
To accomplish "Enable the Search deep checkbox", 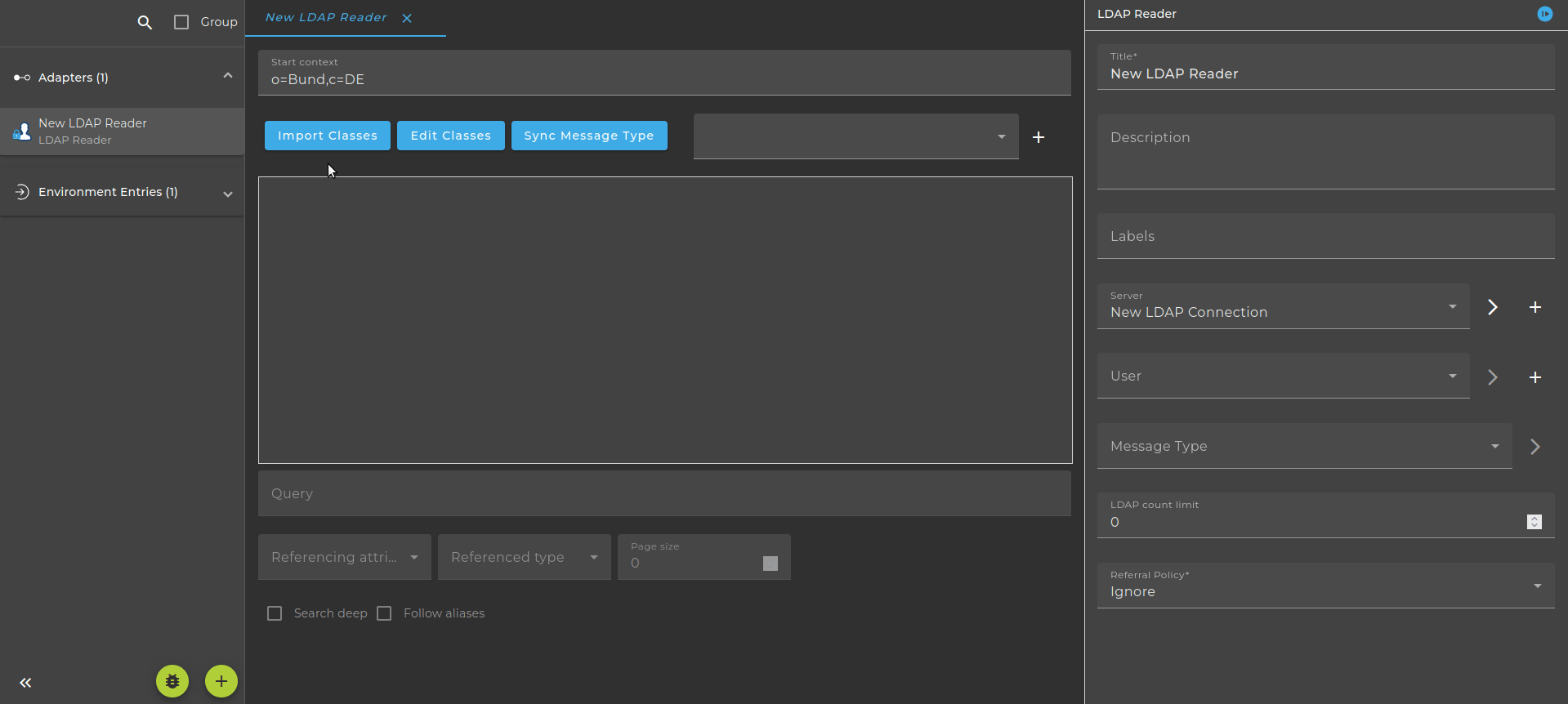I will pyautogui.click(x=275, y=613).
